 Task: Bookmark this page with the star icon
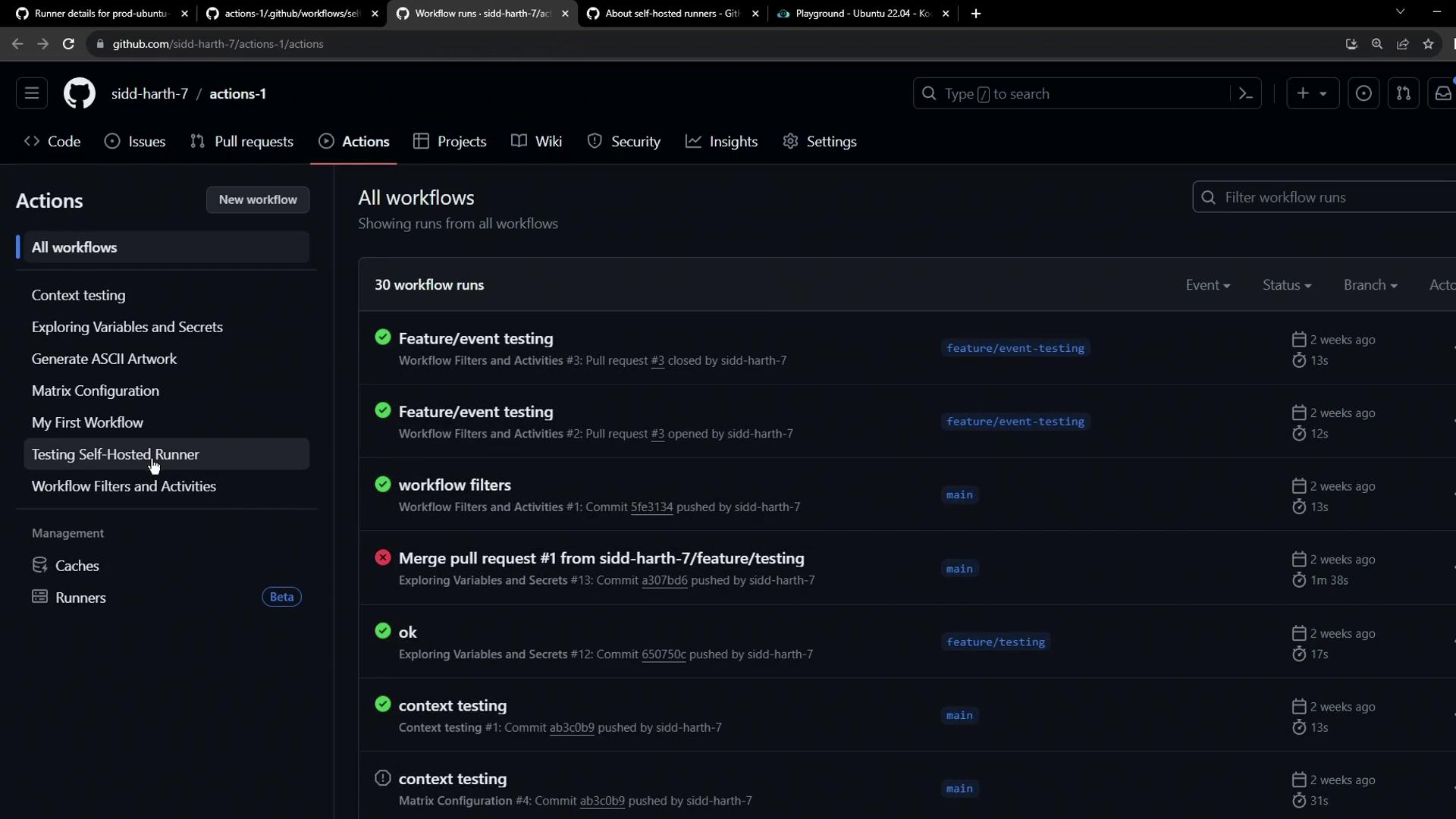tap(1429, 44)
